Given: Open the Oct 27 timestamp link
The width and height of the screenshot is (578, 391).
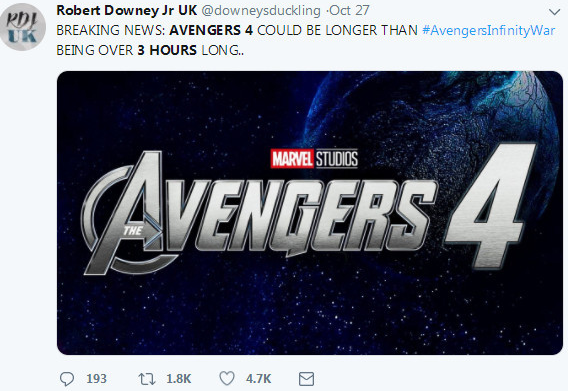Looking at the screenshot, I should click(x=349, y=10).
